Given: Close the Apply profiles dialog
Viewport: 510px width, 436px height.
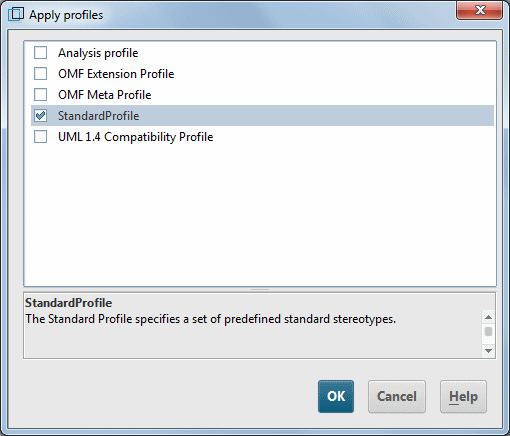Looking at the screenshot, I should (x=479, y=10).
